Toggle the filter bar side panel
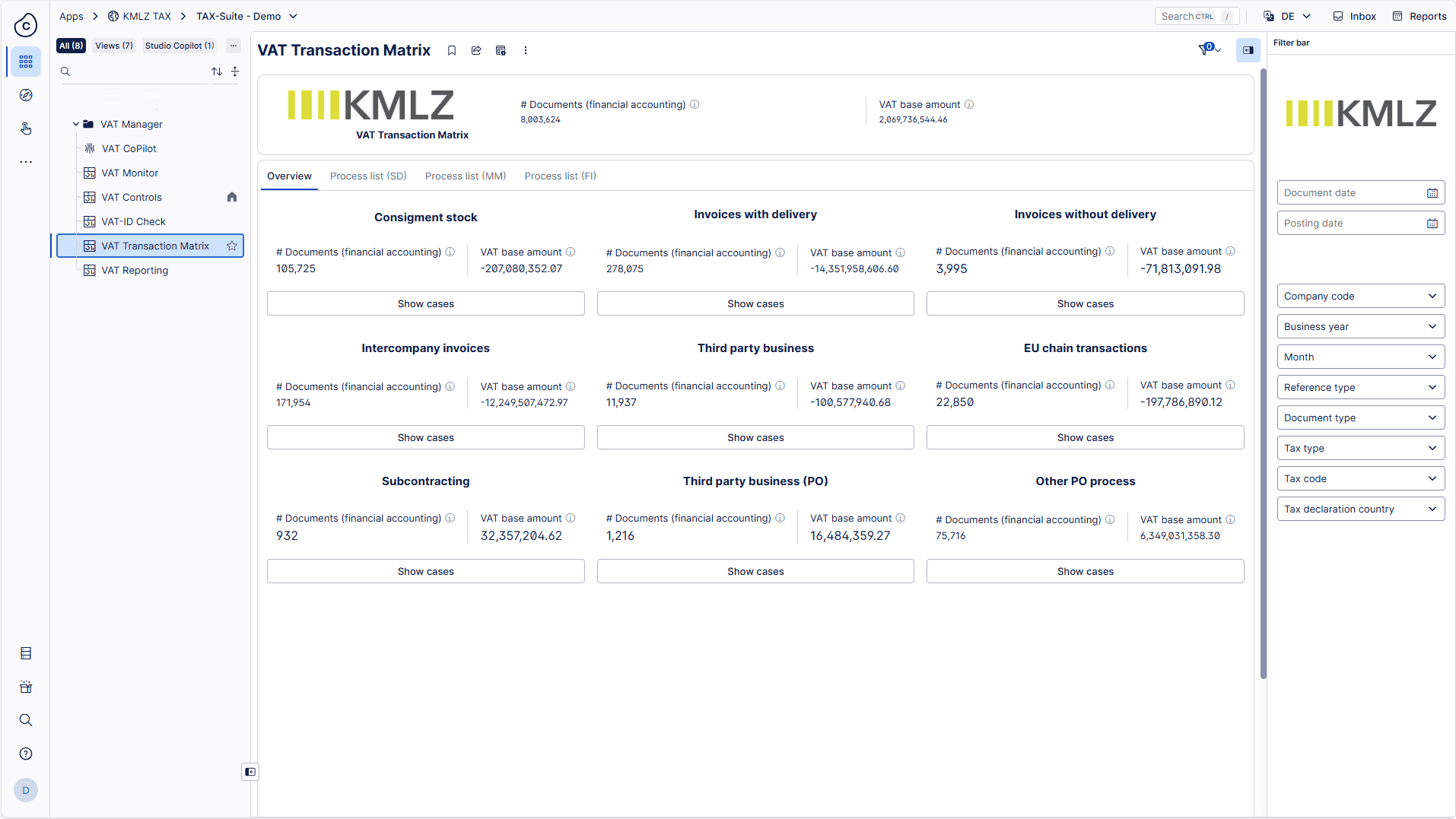1456x819 pixels. pos(1248,50)
